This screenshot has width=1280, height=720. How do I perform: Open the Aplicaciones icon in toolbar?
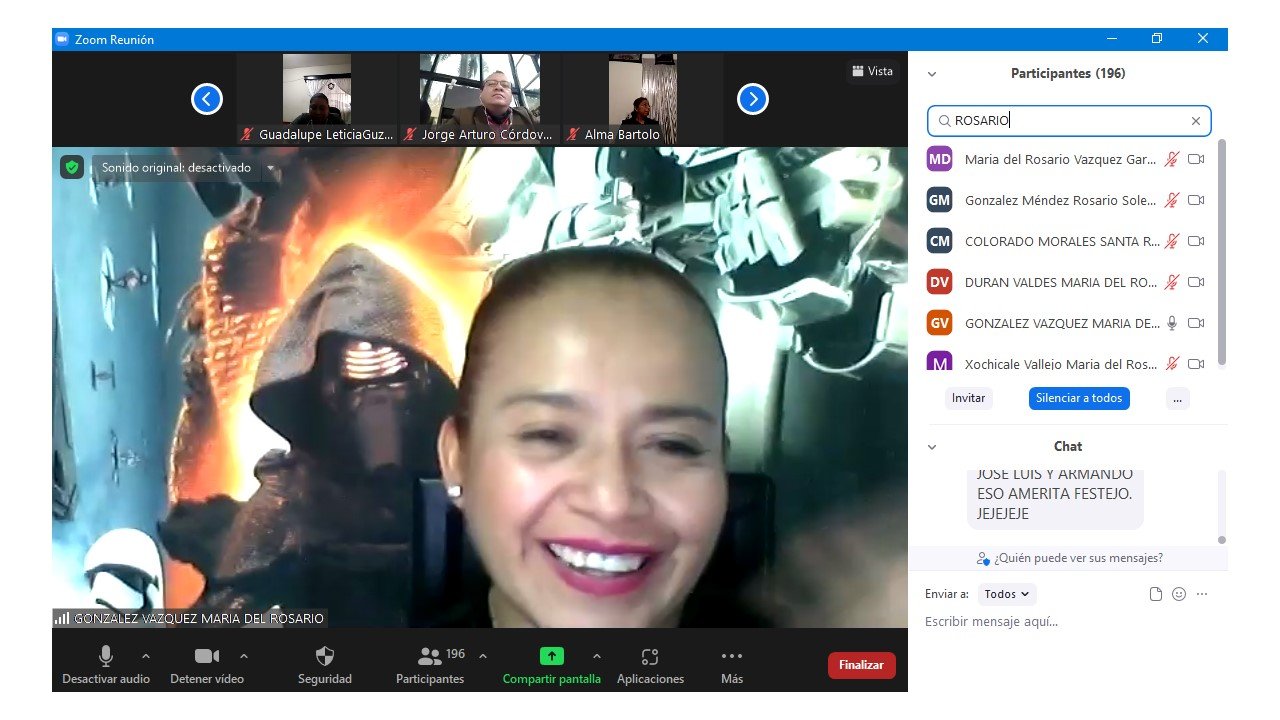coord(650,657)
